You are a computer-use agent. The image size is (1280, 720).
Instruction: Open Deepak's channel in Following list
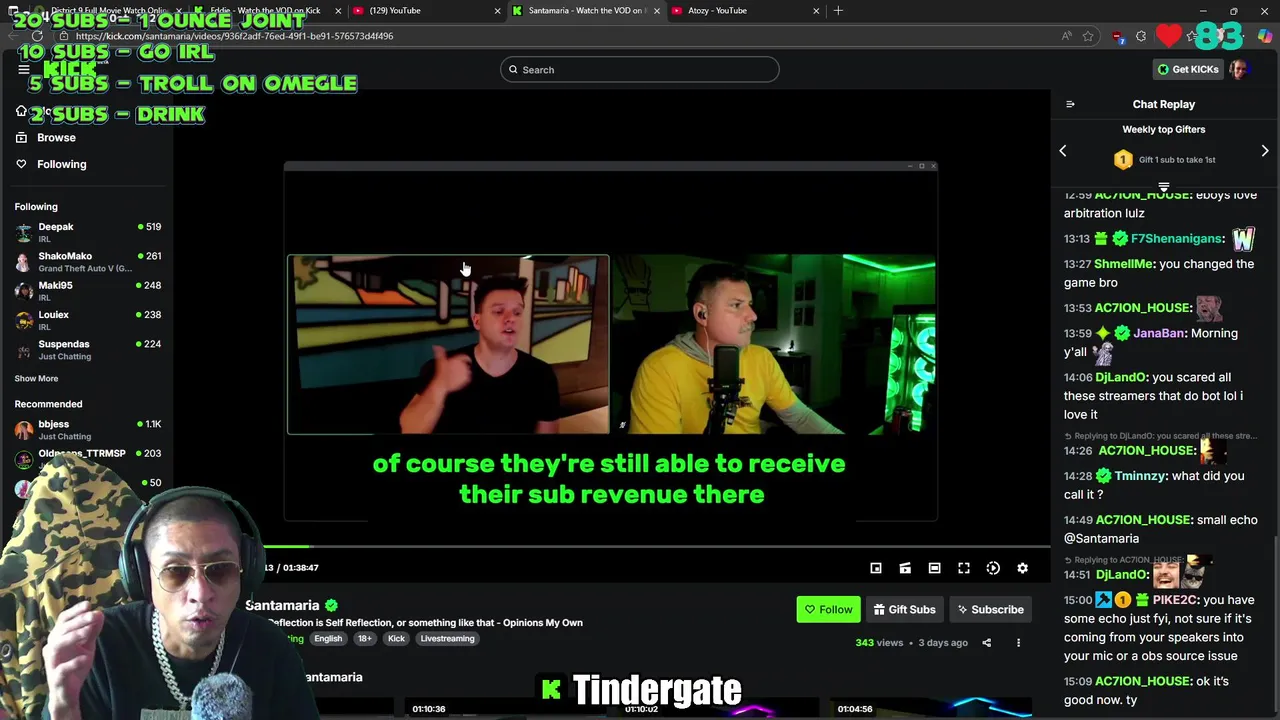coord(88,232)
